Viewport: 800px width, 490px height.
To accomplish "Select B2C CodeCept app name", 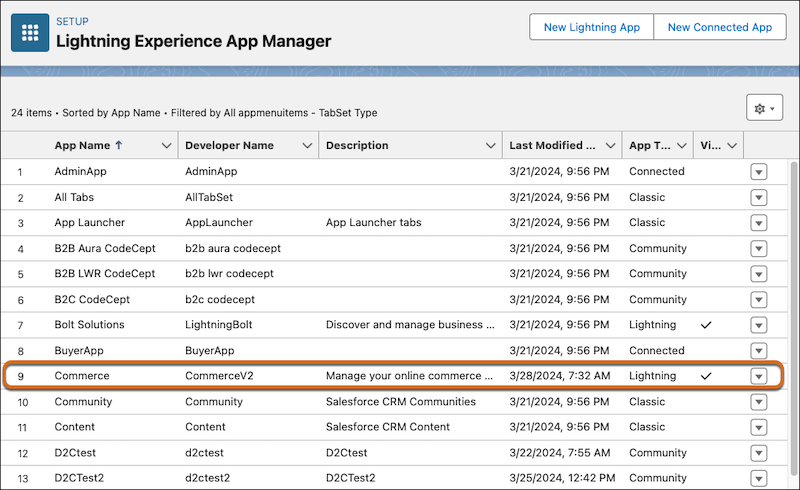I will pos(92,299).
